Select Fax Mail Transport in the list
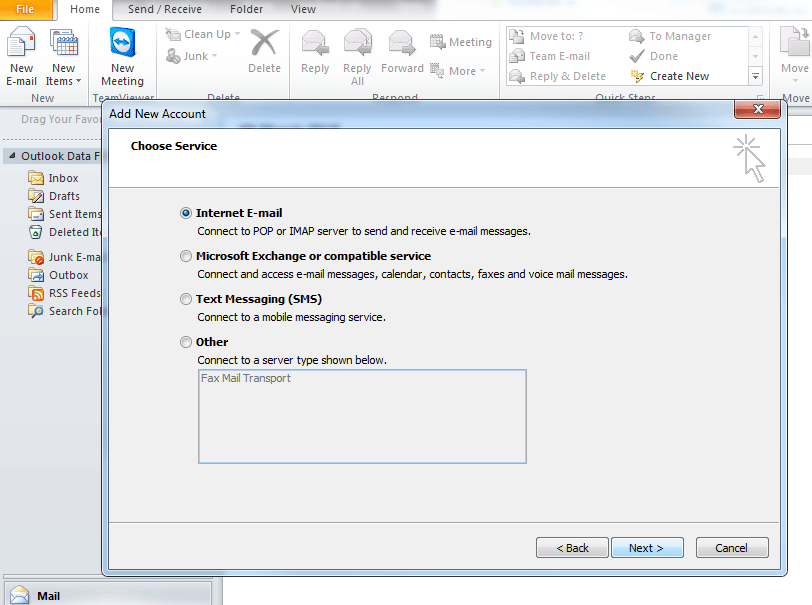Screen dimensions: 812x605 [x=246, y=378]
